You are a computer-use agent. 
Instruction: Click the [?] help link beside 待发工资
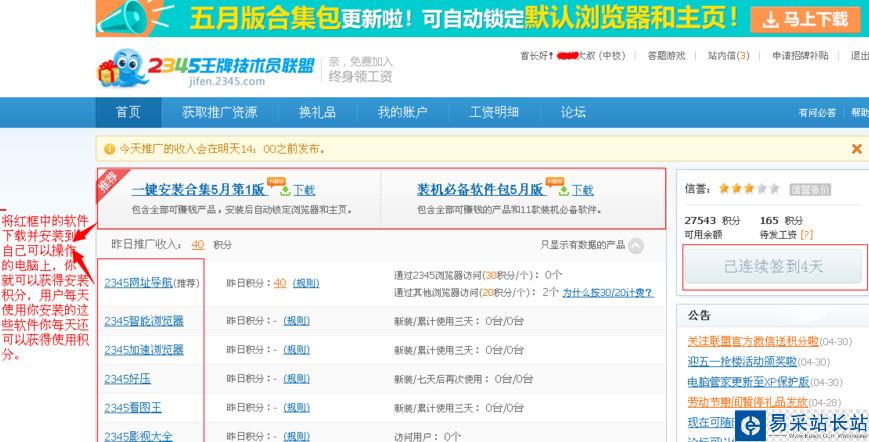[x=807, y=235]
